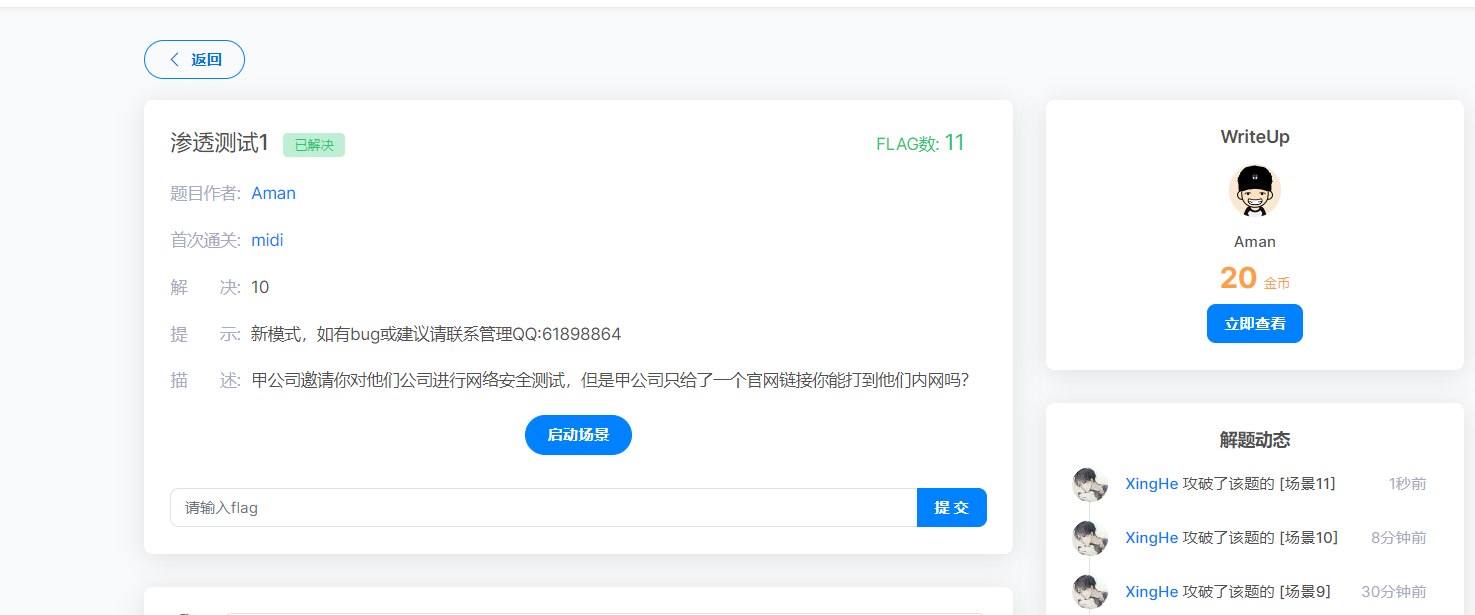1475x615 pixels.
Task: Click XingHe avatar beside 场景11 entry
Action: [x=1090, y=485]
